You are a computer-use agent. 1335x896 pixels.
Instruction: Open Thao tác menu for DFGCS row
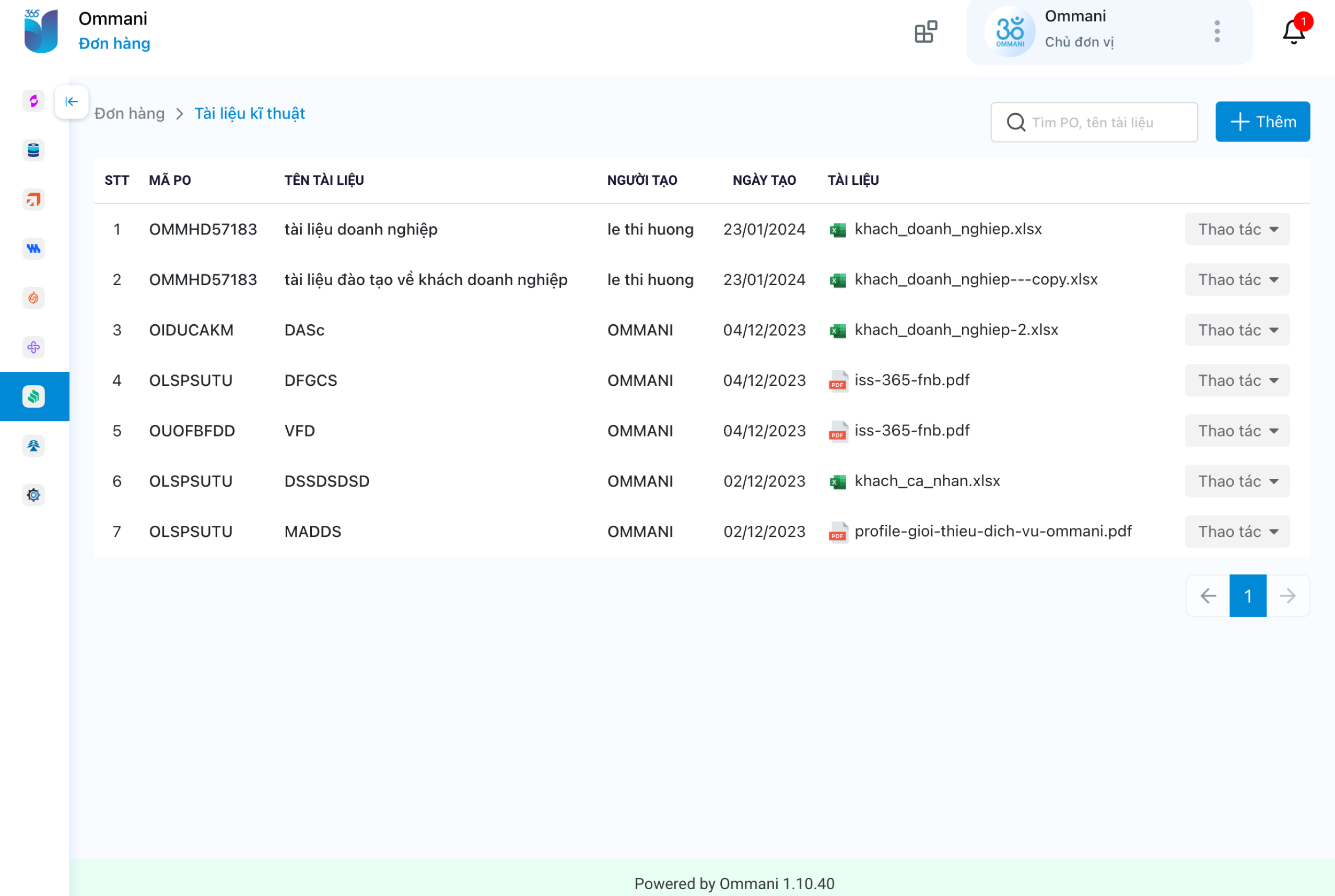click(1237, 380)
